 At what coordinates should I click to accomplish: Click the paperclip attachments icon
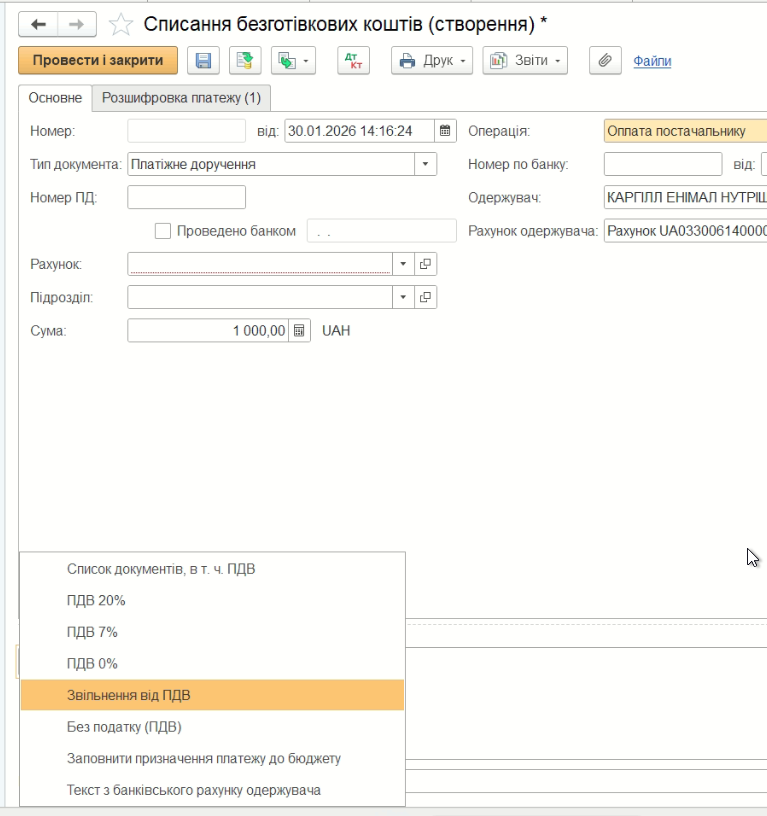point(605,61)
